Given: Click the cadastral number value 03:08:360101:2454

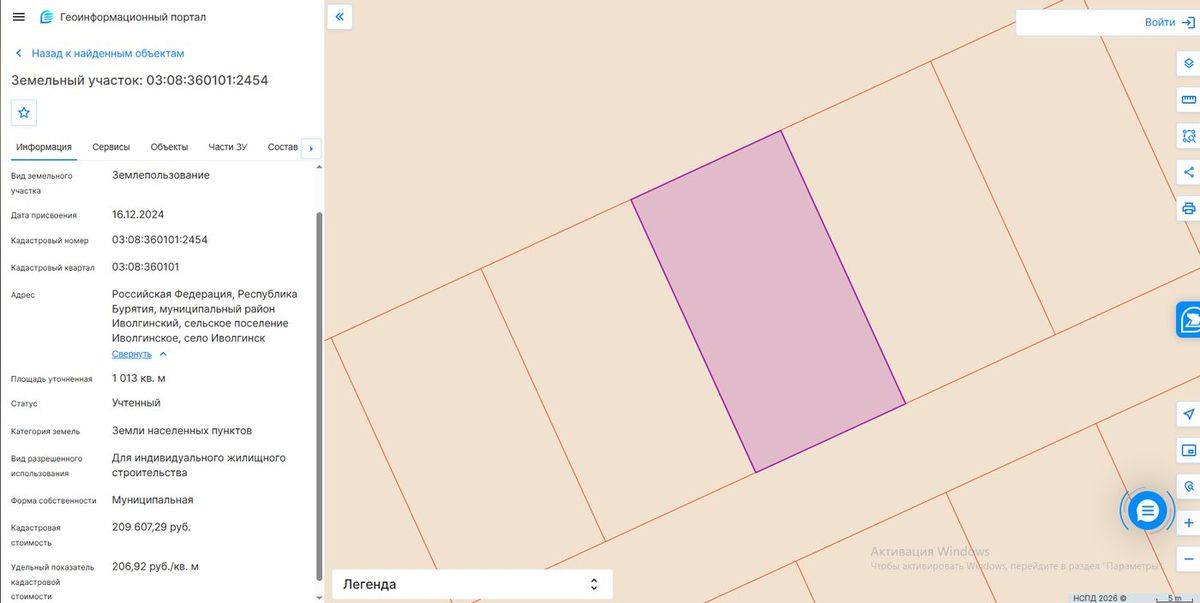Looking at the screenshot, I should pos(160,240).
